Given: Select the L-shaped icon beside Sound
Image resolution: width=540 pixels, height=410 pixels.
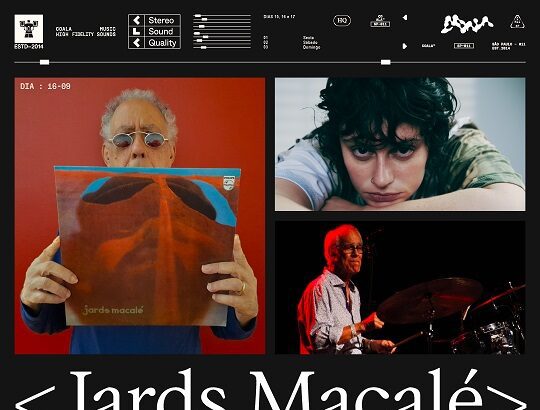Looking at the screenshot, I should tap(136, 32).
